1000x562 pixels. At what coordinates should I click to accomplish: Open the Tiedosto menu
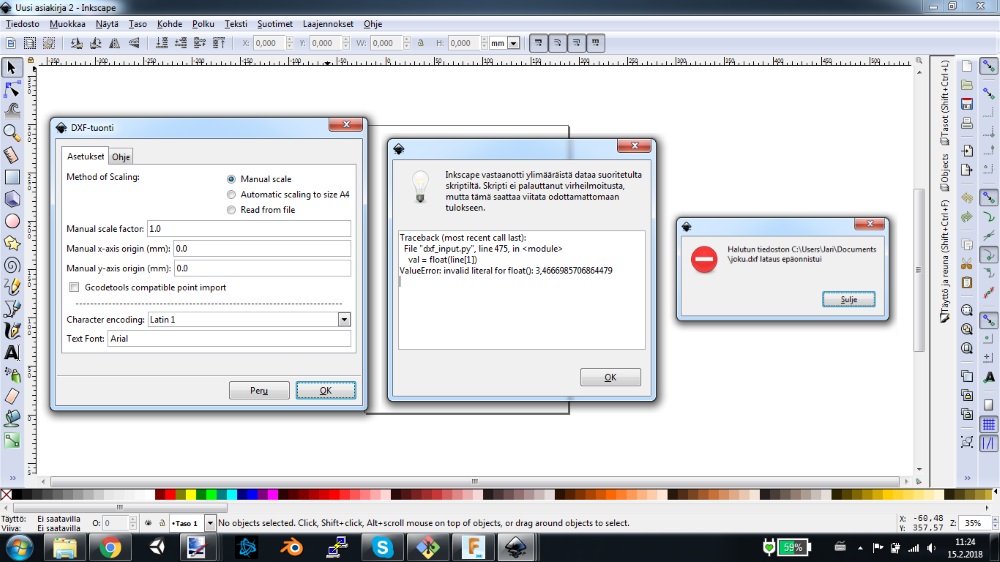click(x=22, y=24)
